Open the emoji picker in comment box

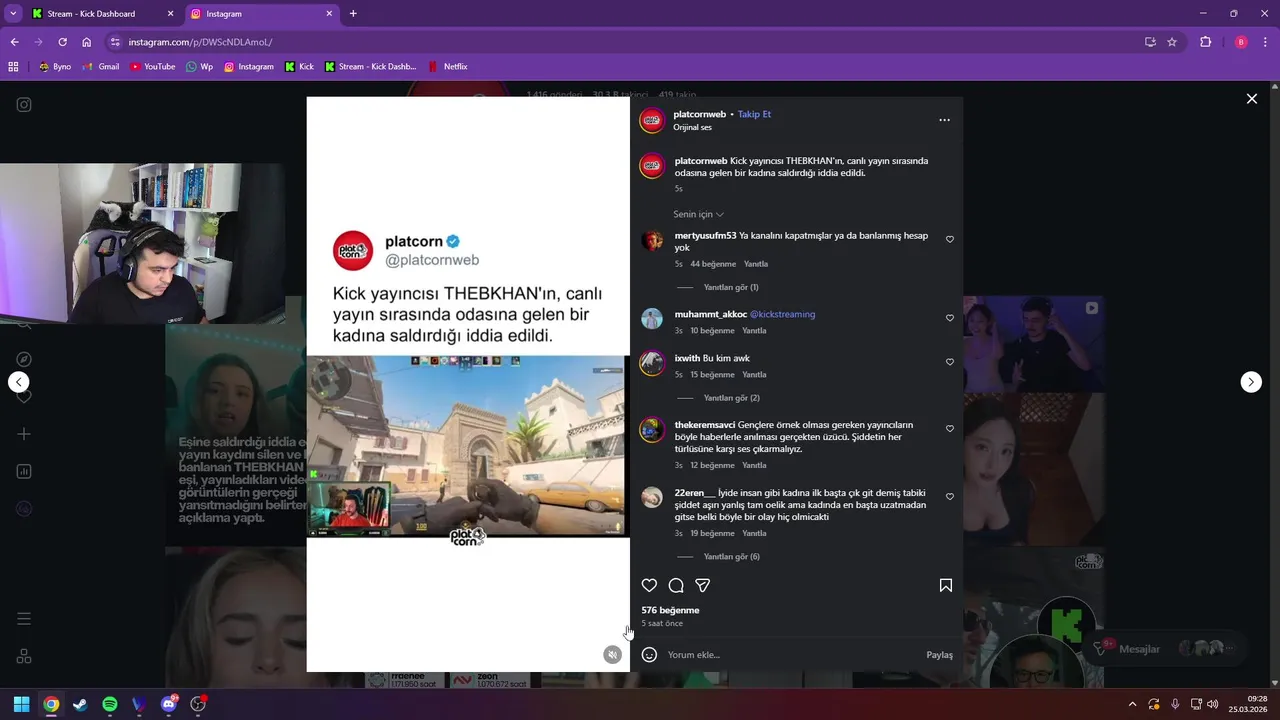[649, 655]
